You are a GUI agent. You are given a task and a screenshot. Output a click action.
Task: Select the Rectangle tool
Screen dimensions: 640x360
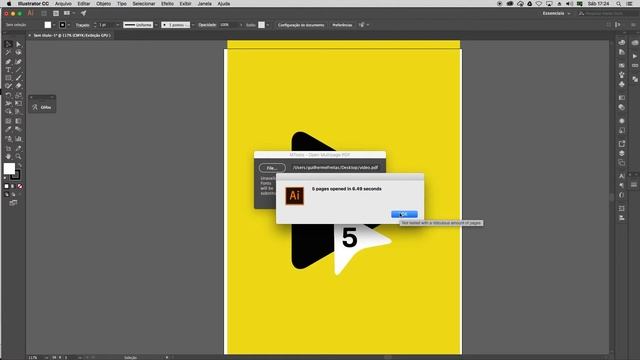pos(9,78)
